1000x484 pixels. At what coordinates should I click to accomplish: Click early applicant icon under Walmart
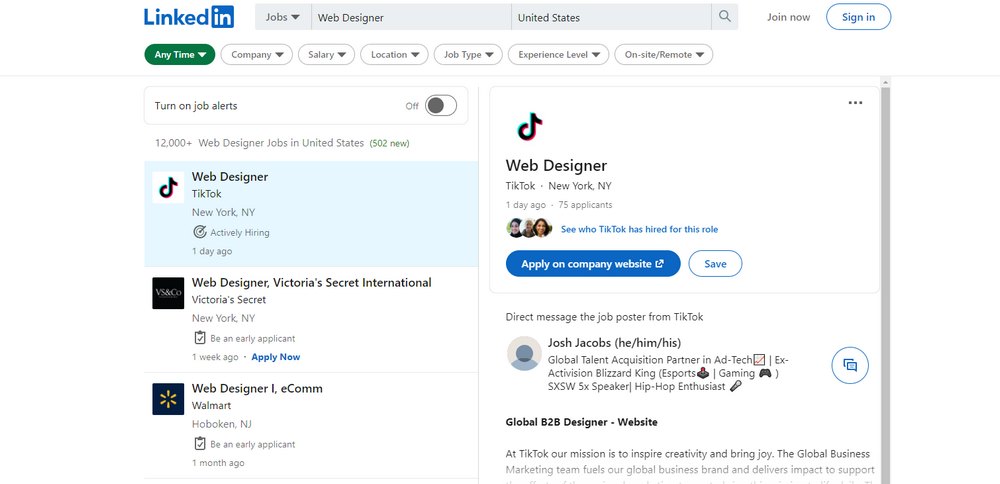[200, 444]
